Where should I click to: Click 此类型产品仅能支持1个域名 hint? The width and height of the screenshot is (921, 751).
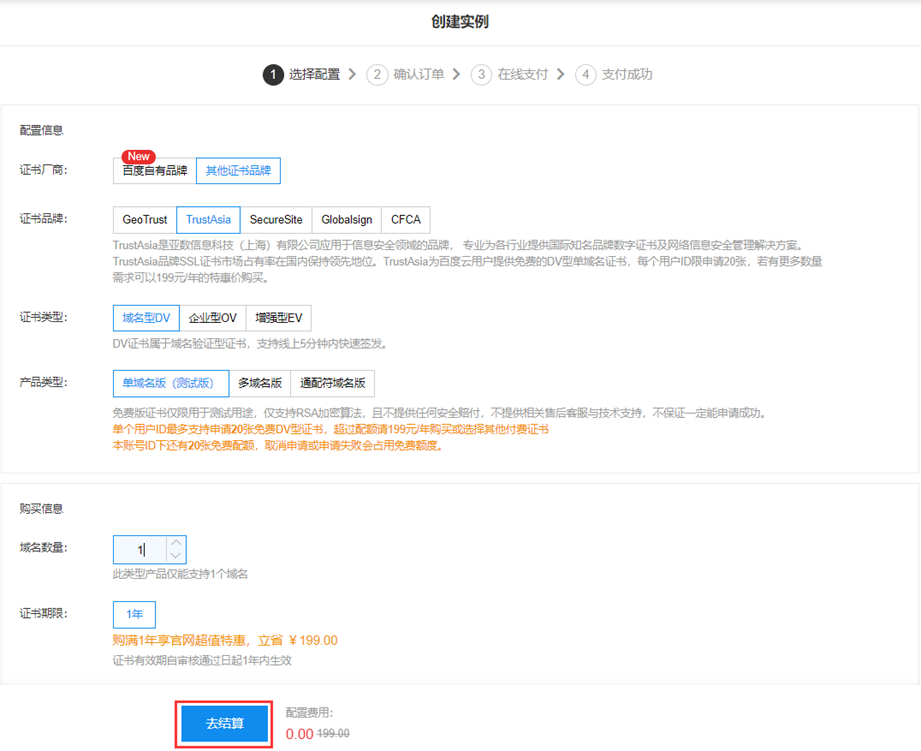click(180, 574)
